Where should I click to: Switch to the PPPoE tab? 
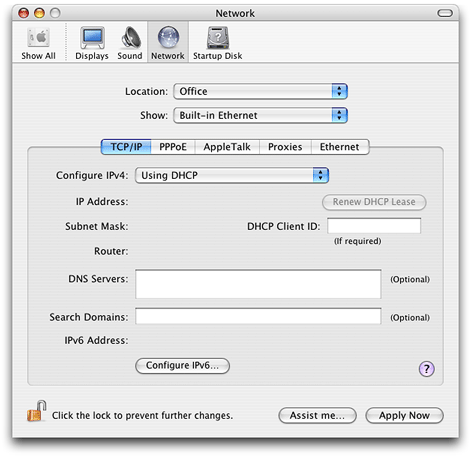point(173,147)
